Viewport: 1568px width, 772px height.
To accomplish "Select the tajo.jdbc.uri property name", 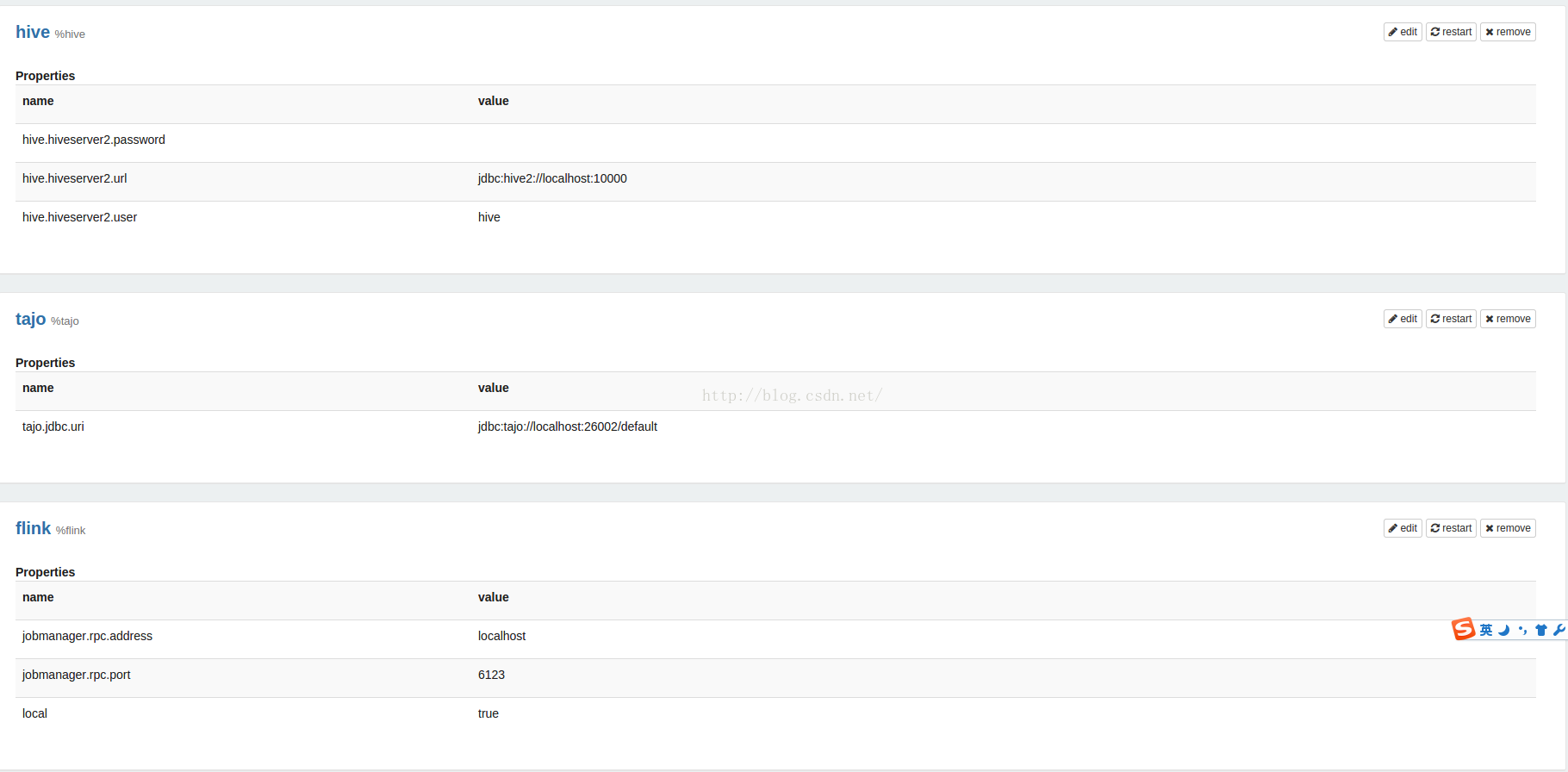I will 53,426.
